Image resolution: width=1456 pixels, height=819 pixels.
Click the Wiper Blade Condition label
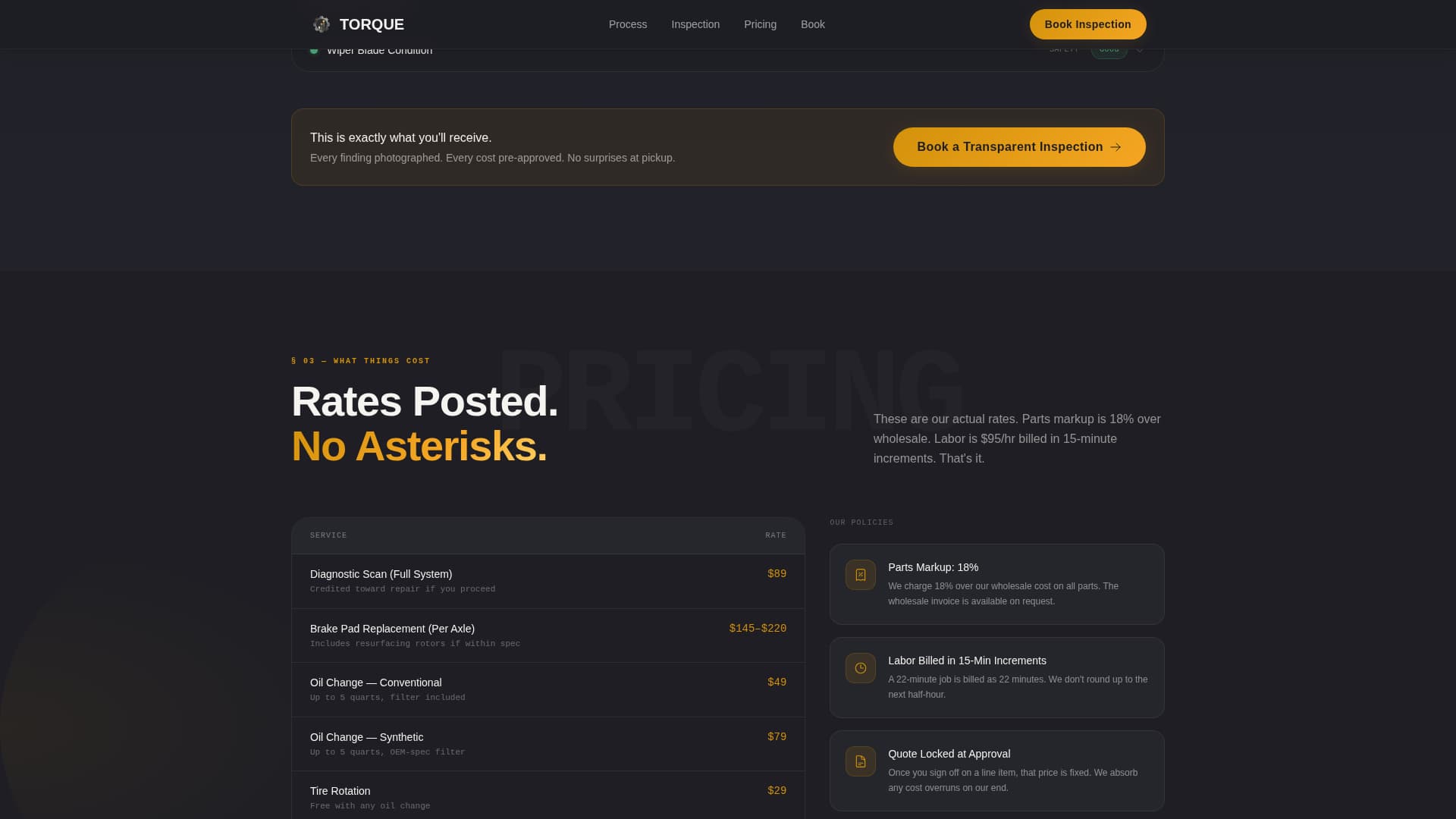pos(379,52)
